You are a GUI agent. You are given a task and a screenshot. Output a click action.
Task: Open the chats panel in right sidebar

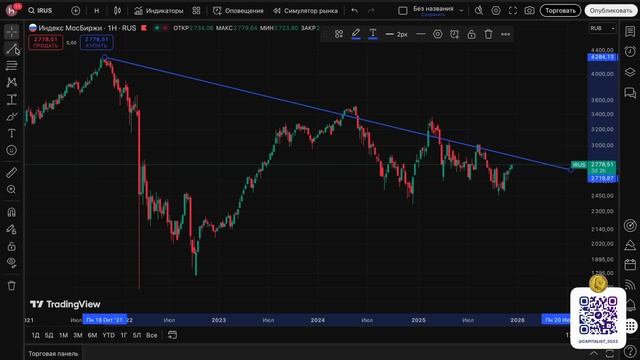[x=630, y=93]
